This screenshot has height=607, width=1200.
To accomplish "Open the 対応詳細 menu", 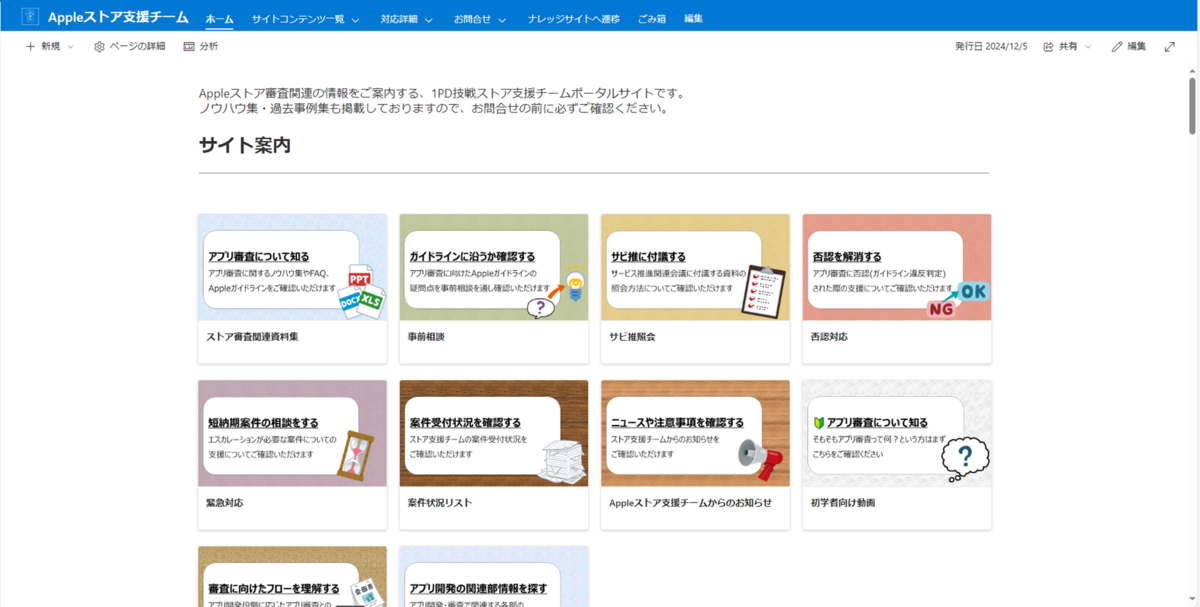I will point(399,19).
